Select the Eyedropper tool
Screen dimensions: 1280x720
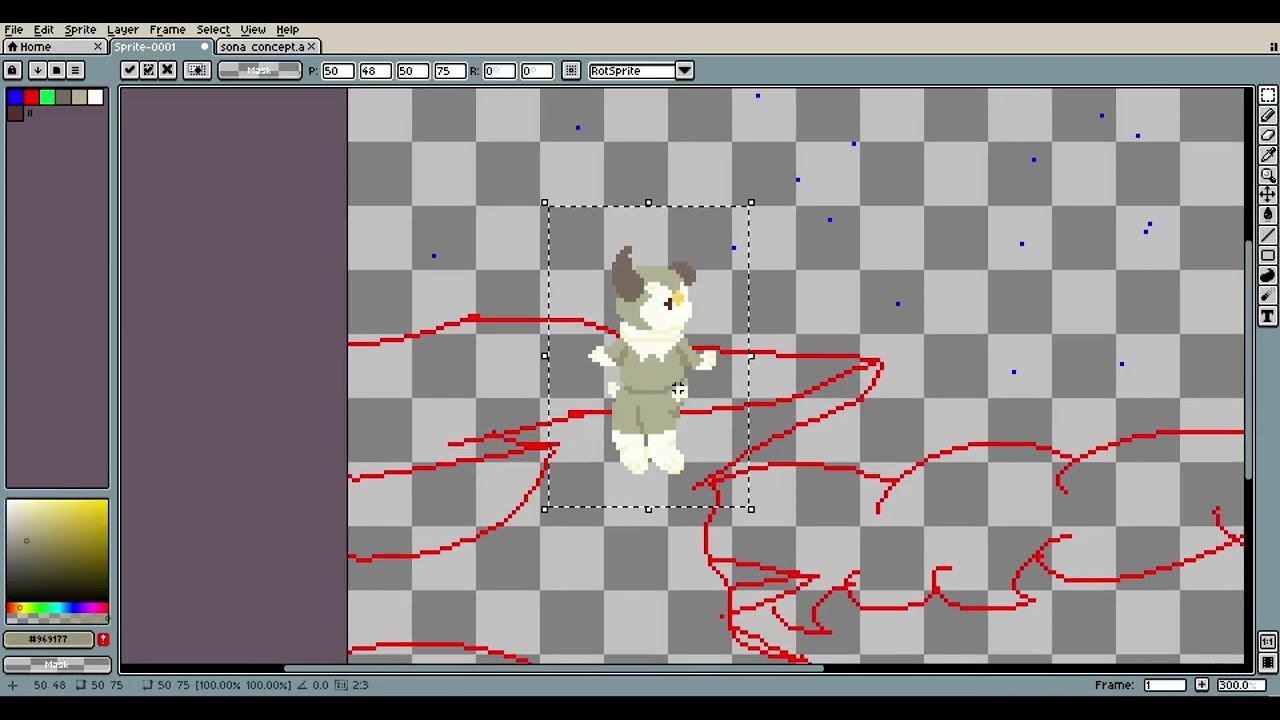pyautogui.click(x=1267, y=155)
